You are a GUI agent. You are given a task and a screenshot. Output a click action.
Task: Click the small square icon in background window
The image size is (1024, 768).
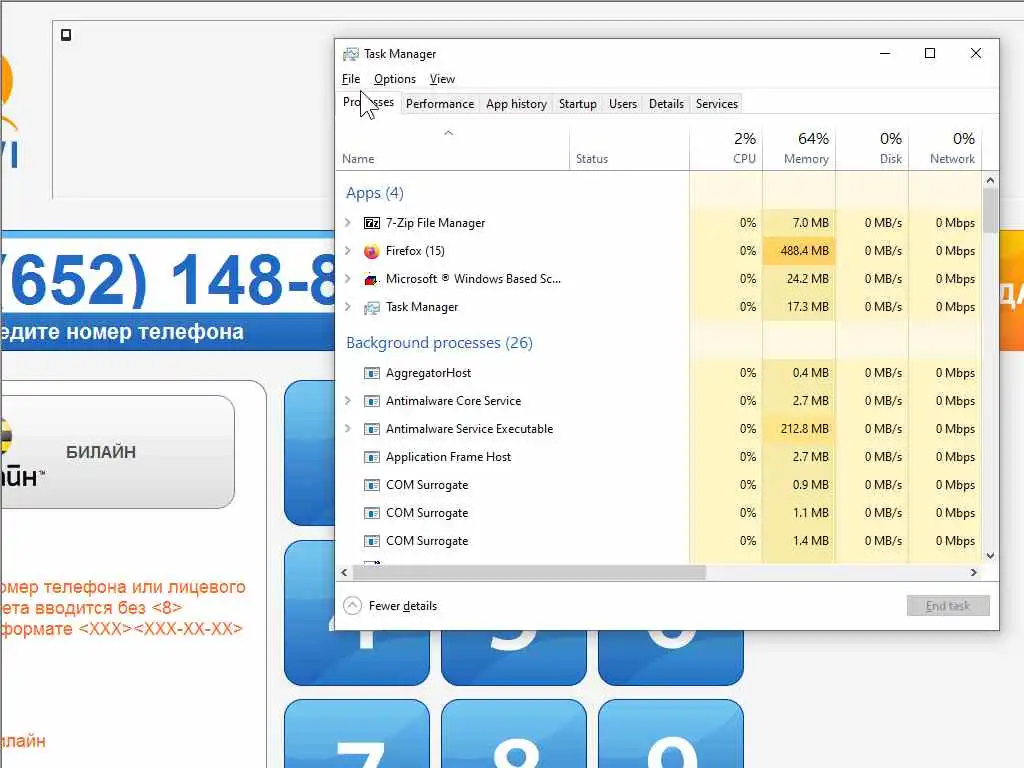[x=66, y=35]
